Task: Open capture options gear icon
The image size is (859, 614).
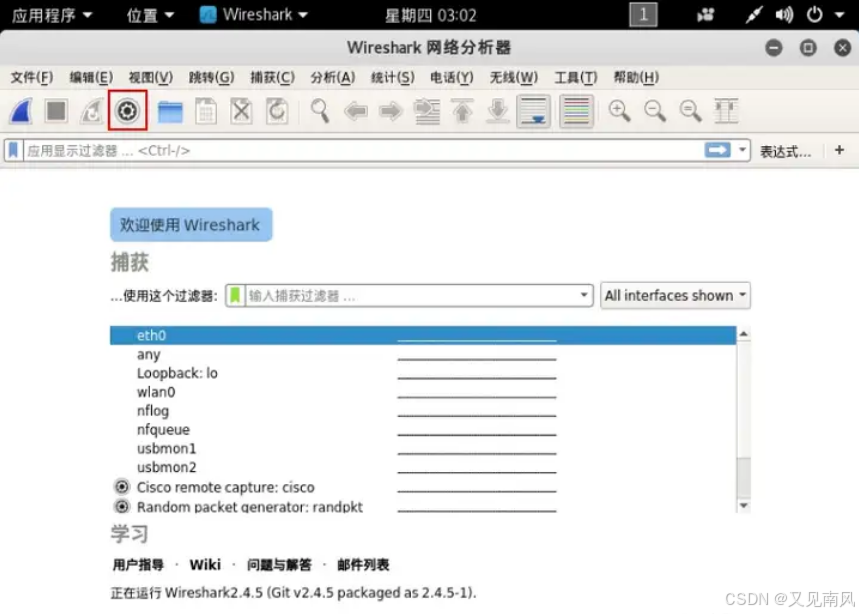Action: 128,111
